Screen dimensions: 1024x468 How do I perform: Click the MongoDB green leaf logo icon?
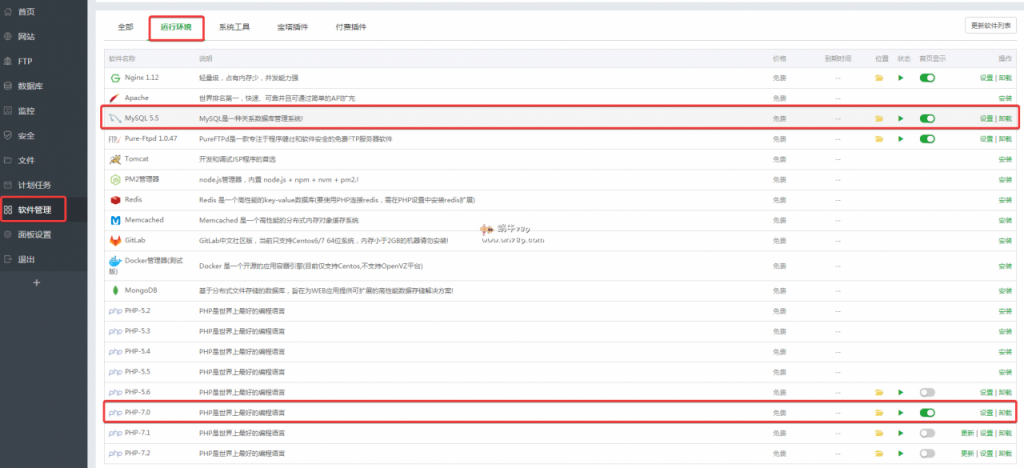coord(115,290)
